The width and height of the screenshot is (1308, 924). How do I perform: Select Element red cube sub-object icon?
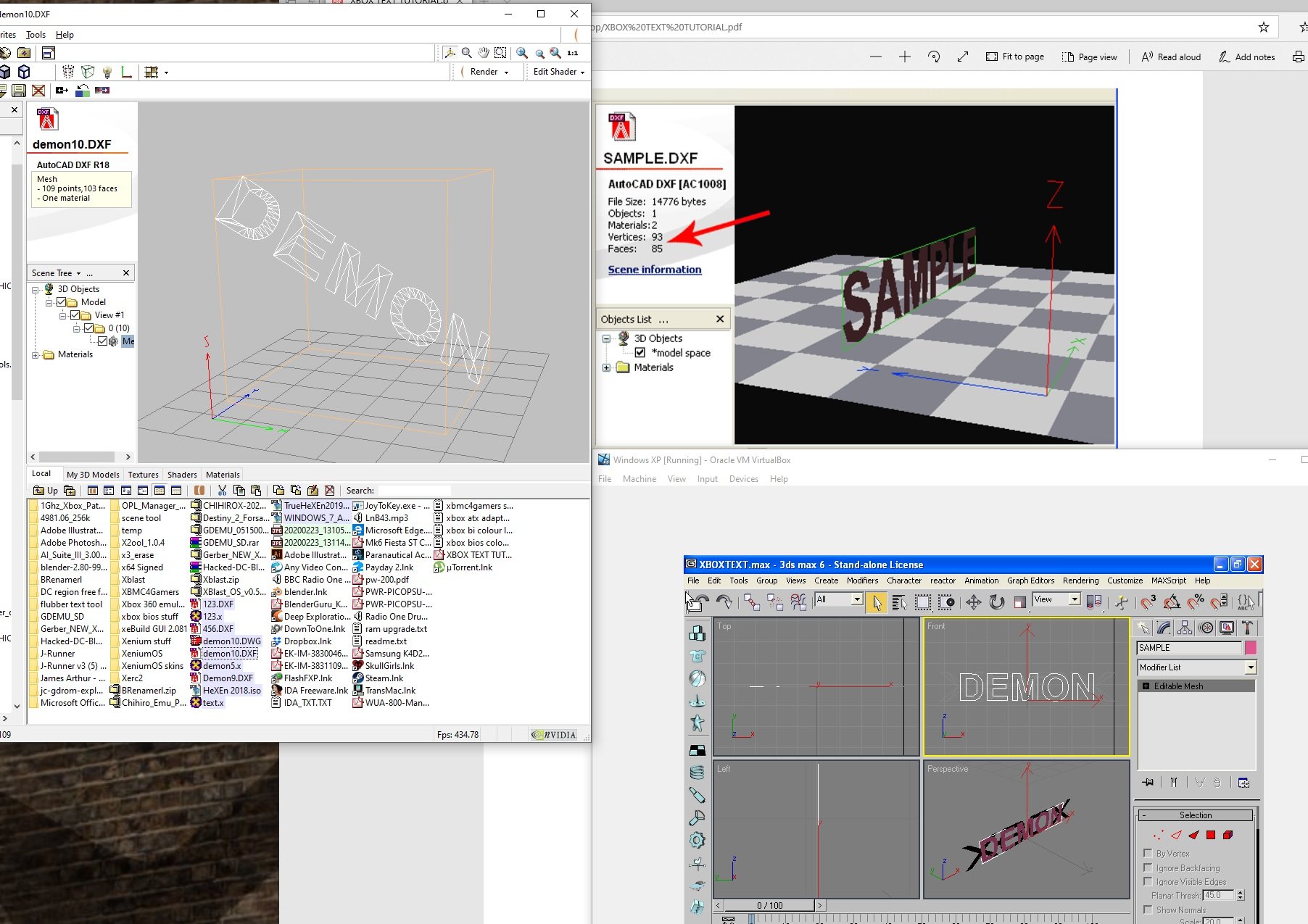(1228, 835)
